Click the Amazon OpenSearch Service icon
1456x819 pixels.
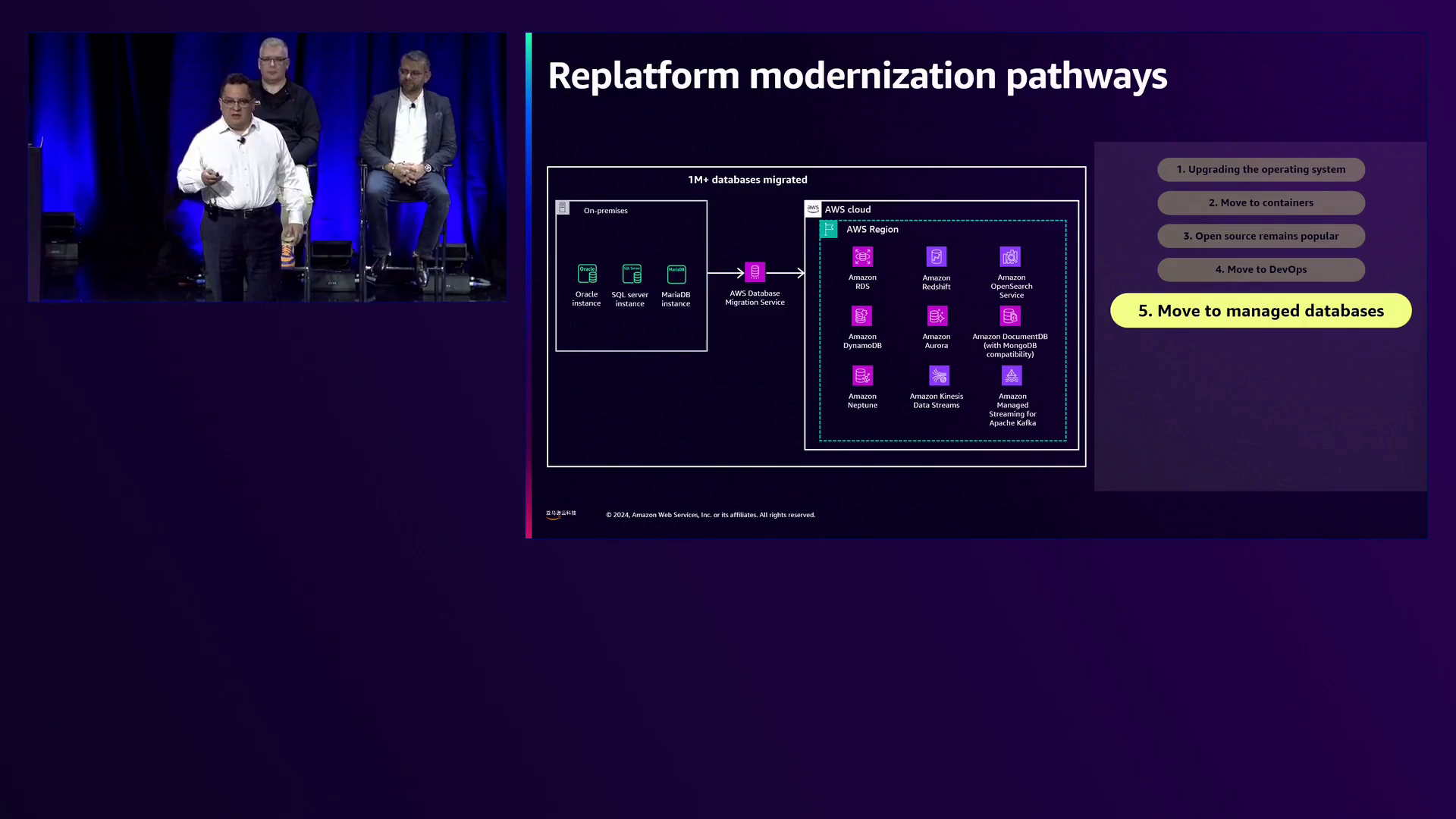1010,256
